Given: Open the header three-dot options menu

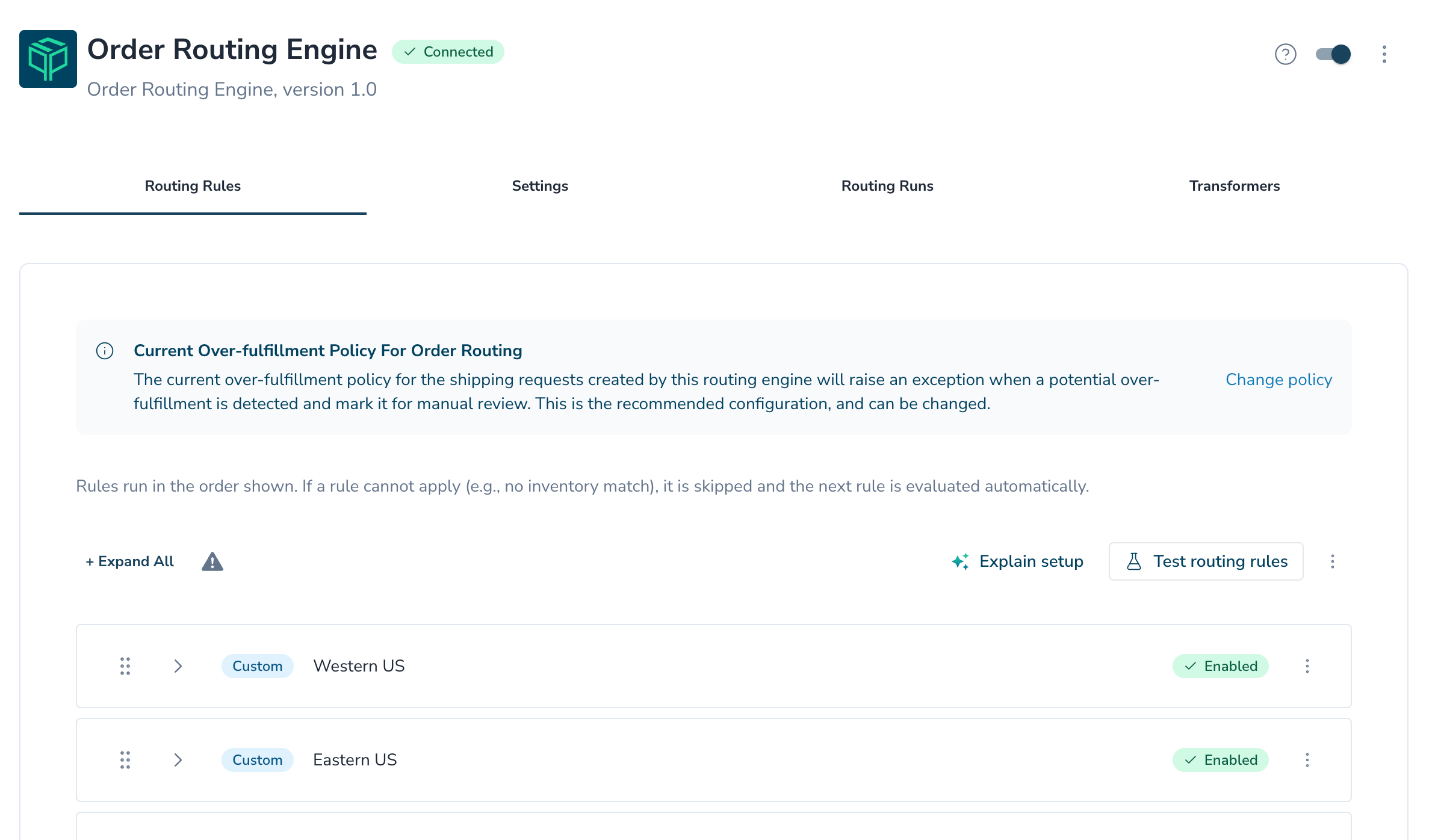Looking at the screenshot, I should (x=1384, y=54).
